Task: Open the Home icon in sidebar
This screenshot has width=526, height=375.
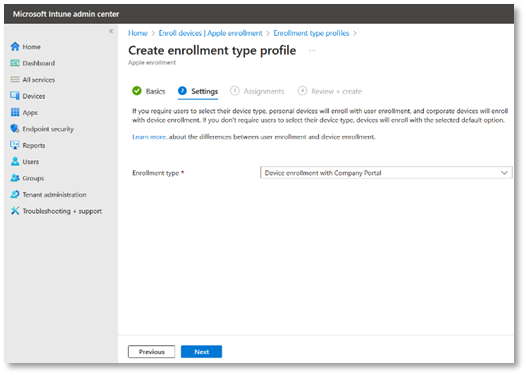Action: [x=15, y=47]
